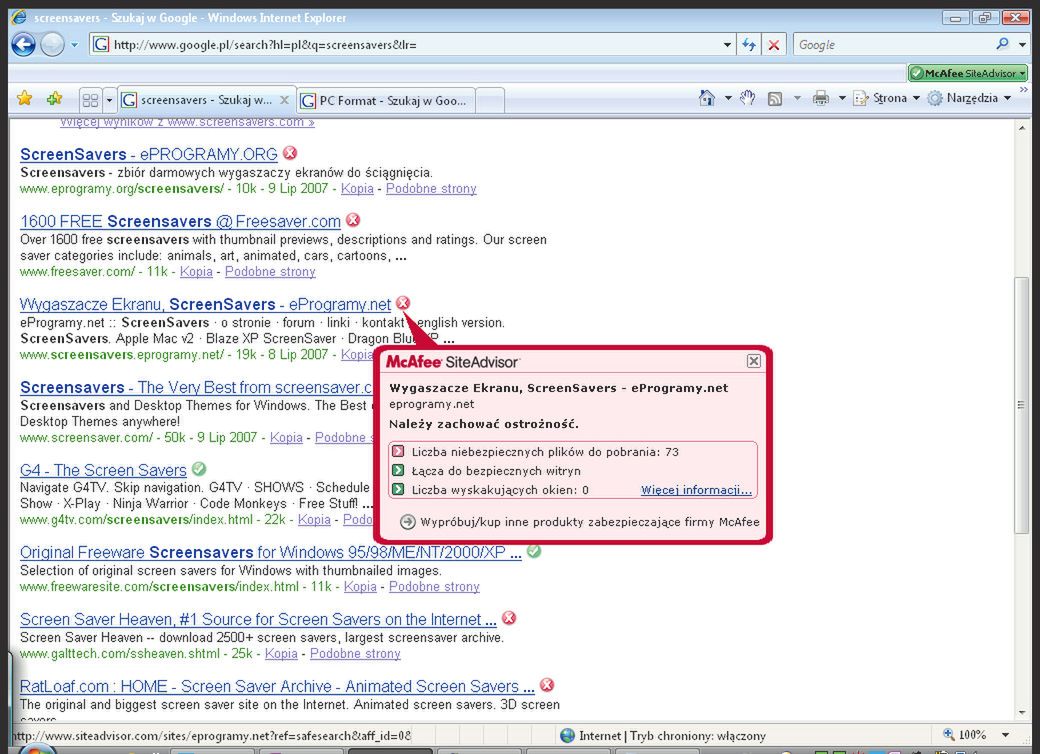
Task: Click green check icon next to G4 result
Action: click(199, 469)
